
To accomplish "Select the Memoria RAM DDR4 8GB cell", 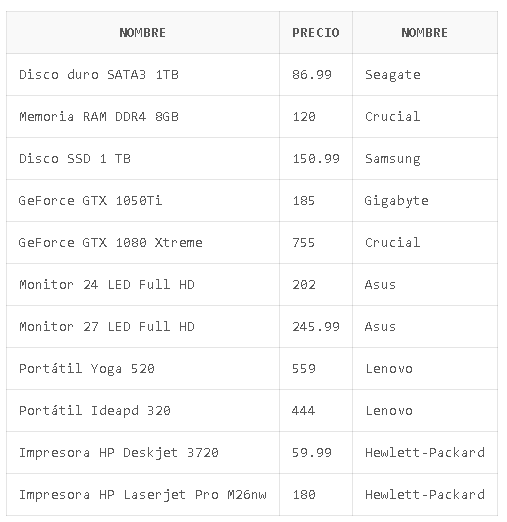I will (x=143, y=117).
